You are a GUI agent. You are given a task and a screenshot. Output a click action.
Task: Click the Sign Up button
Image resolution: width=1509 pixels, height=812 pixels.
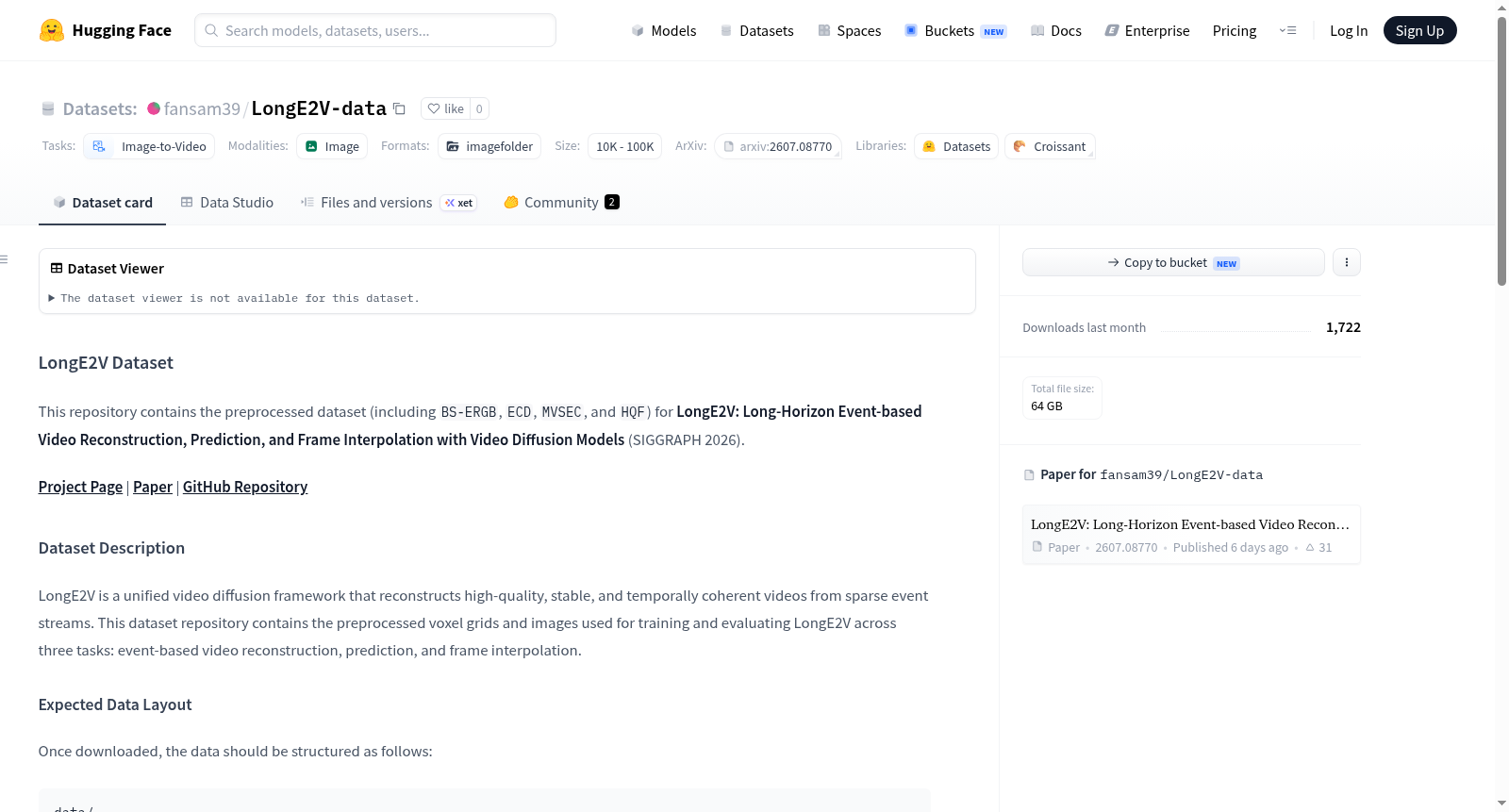pyautogui.click(x=1419, y=31)
